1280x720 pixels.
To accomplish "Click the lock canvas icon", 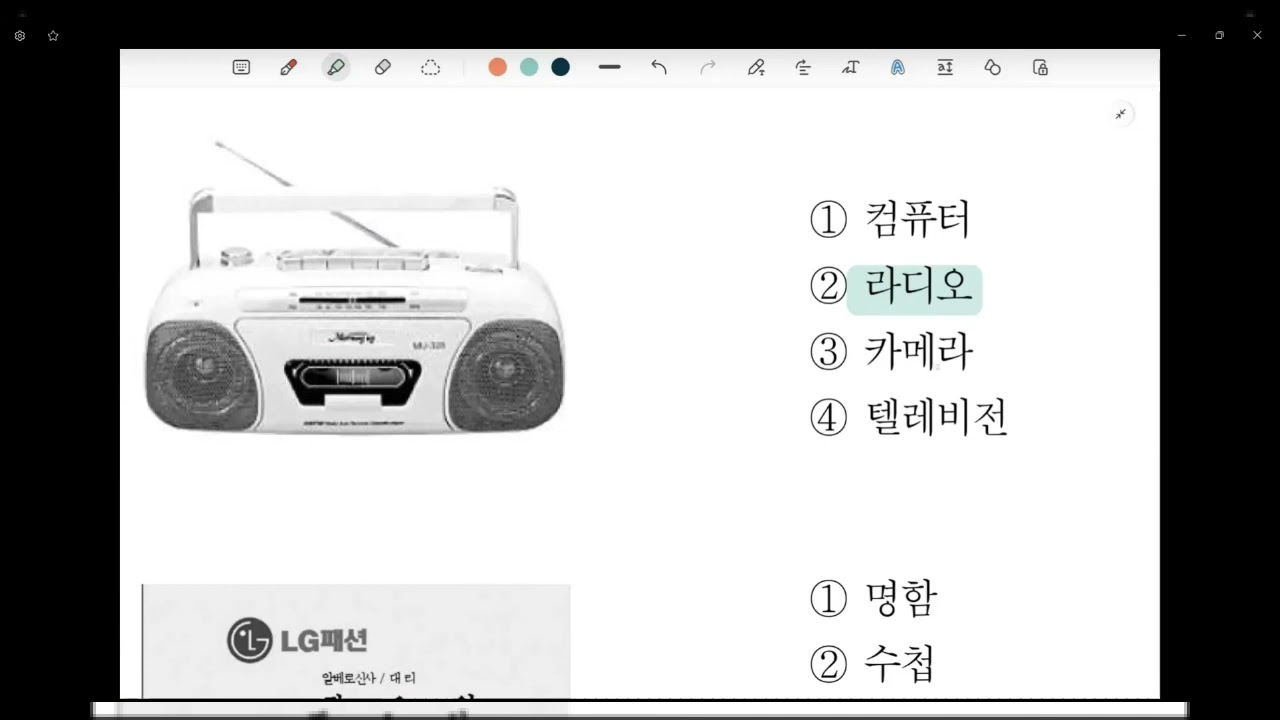I will pos(1040,67).
